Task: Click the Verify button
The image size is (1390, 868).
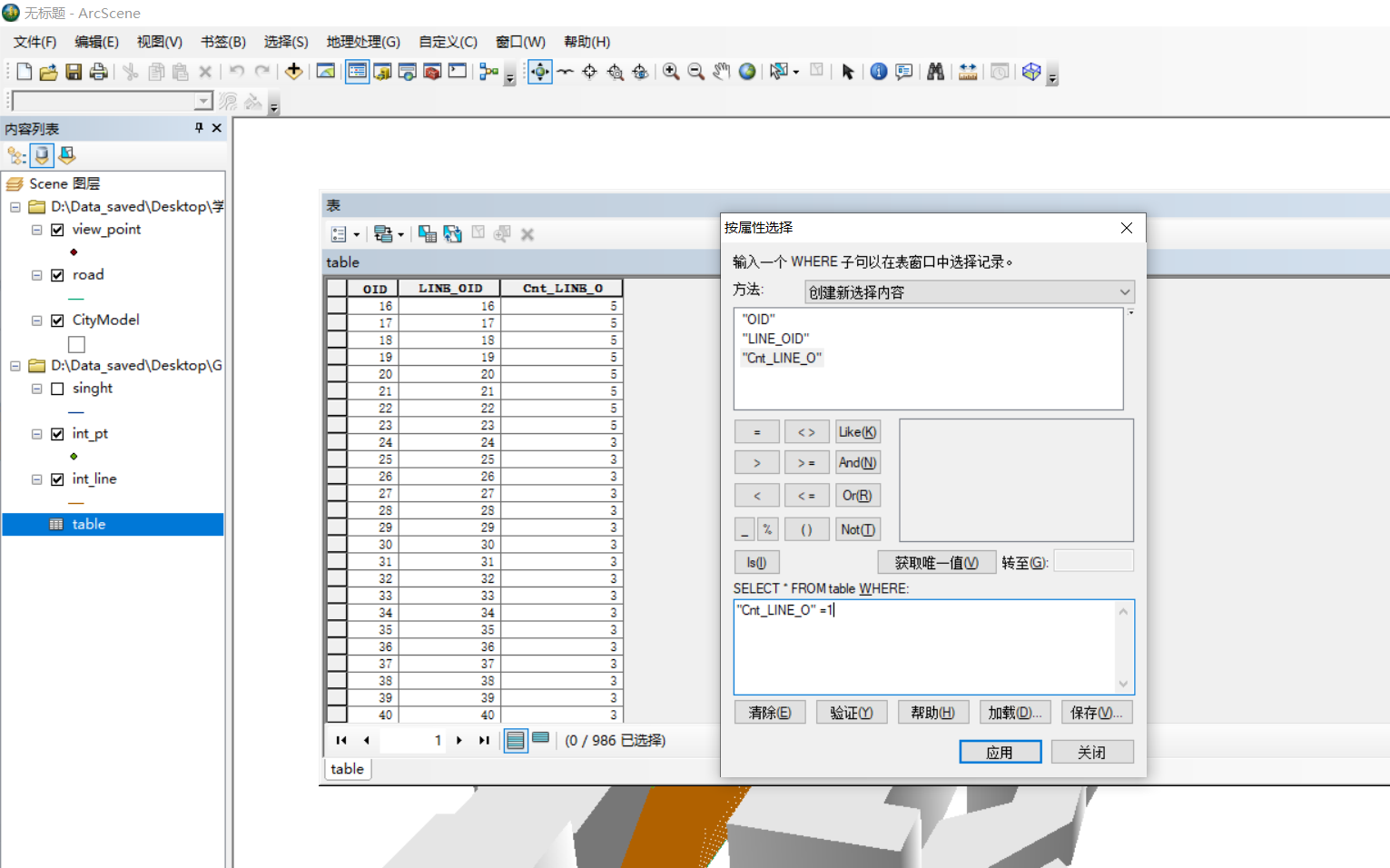Action: pos(852,713)
